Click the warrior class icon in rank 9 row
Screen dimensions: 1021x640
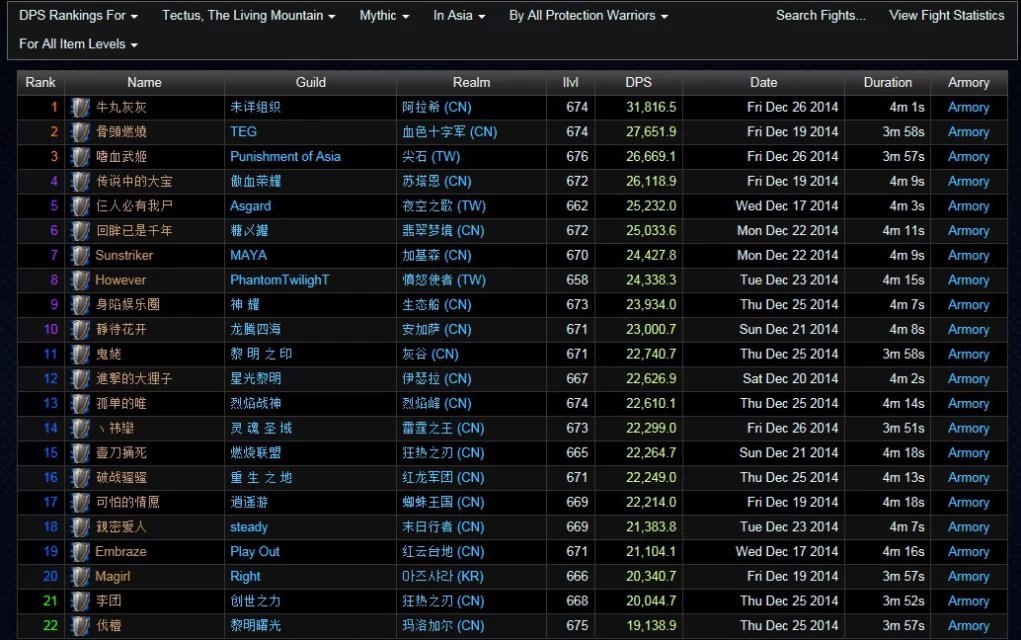point(80,305)
